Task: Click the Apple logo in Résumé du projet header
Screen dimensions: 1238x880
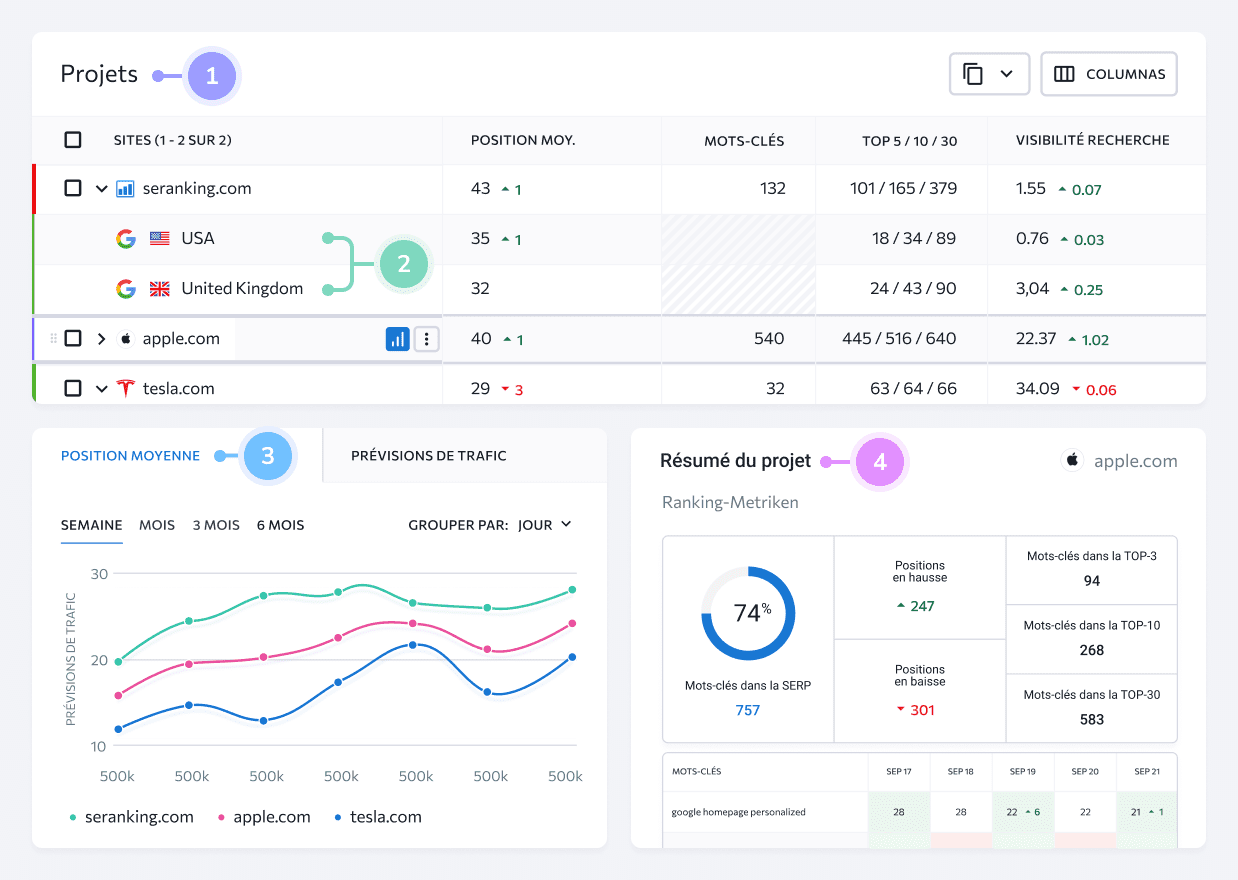Action: click(1073, 460)
